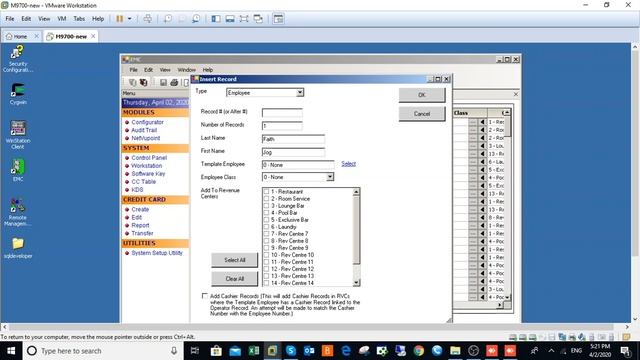This screenshot has height=360, width=640.
Task: Open the snapshot manager clock icon
Action: point(196,19)
